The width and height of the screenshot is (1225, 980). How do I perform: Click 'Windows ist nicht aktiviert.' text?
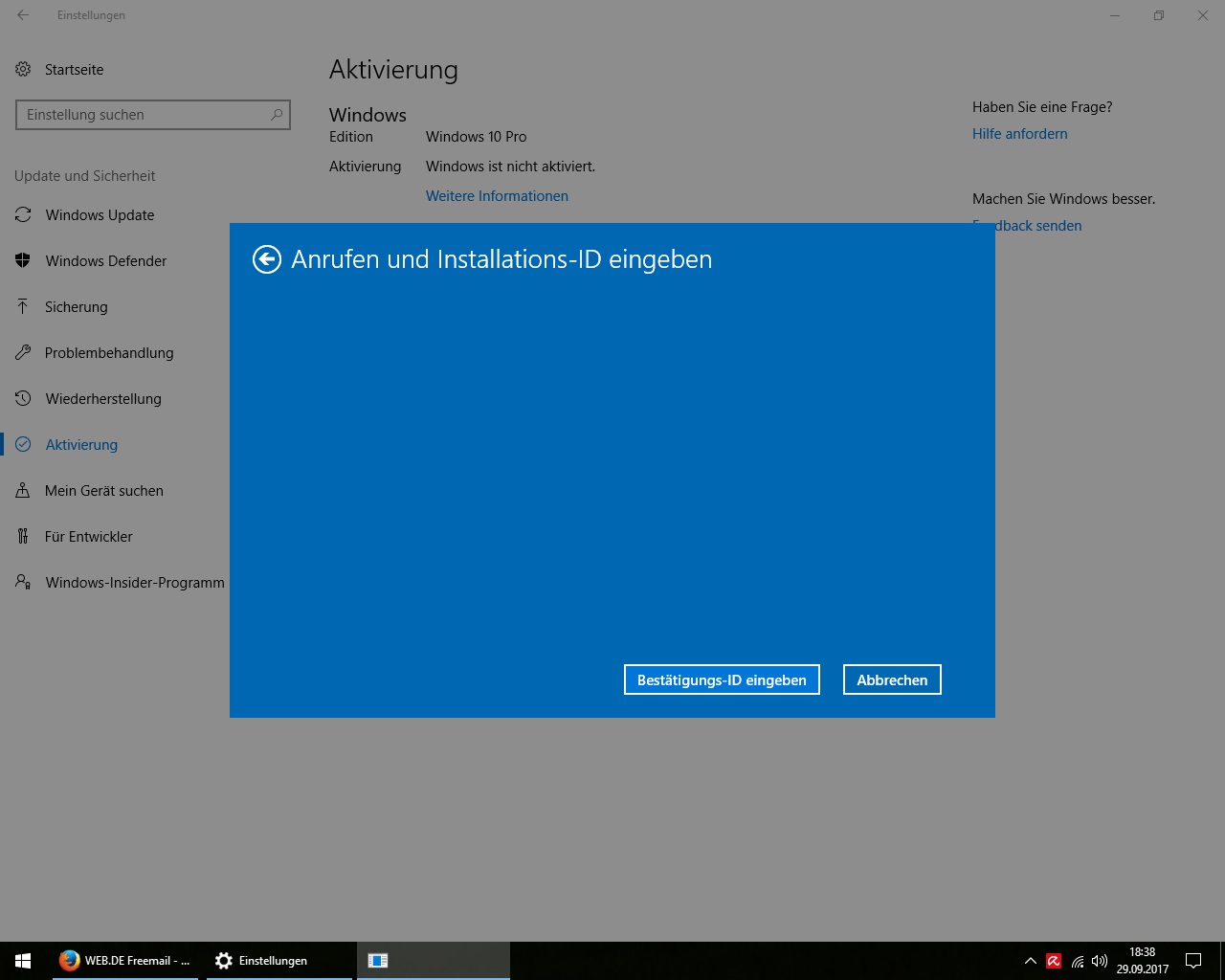[510, 167]
